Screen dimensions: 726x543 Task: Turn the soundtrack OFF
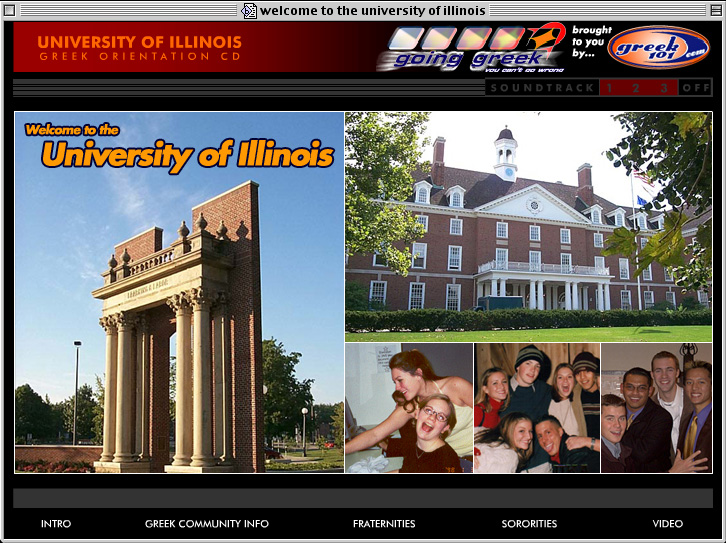coord(696,88)
